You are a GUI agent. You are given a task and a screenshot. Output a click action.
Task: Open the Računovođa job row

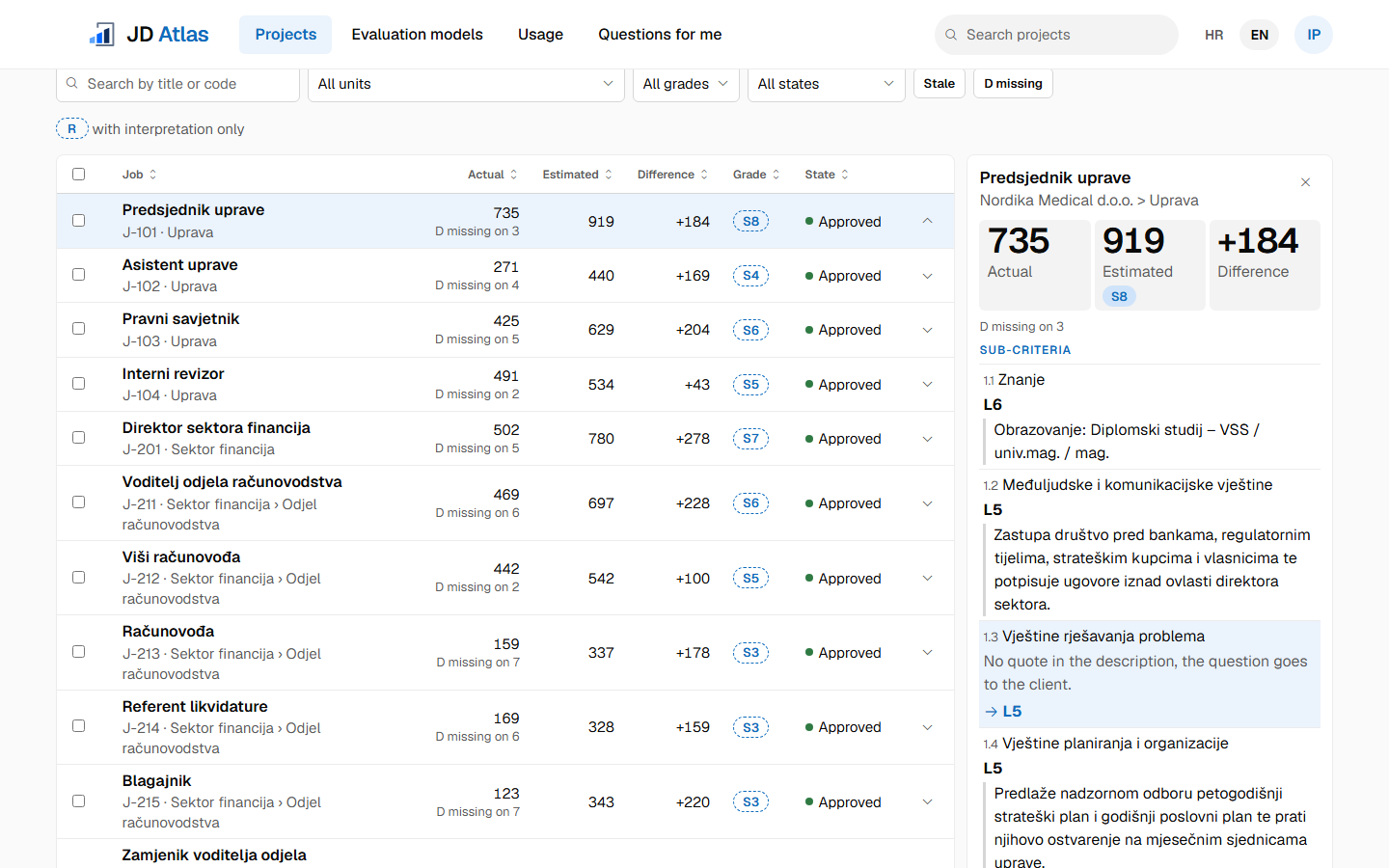pos(505,653)
